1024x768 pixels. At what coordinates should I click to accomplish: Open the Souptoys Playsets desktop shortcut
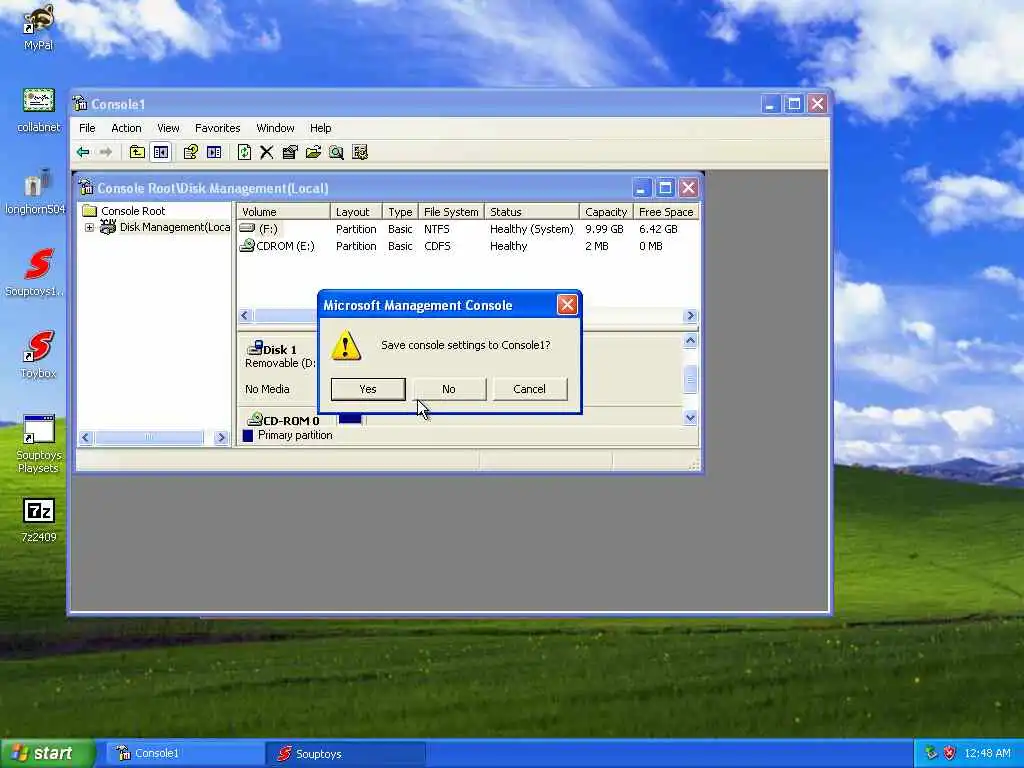(x=38, y=444)
